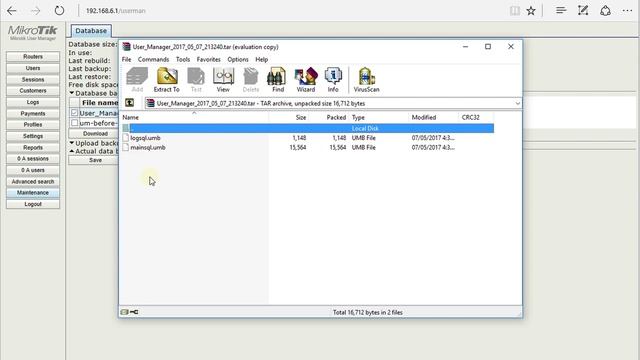
Task: Select the logsql.umb file row
Action: click(307, 138)
